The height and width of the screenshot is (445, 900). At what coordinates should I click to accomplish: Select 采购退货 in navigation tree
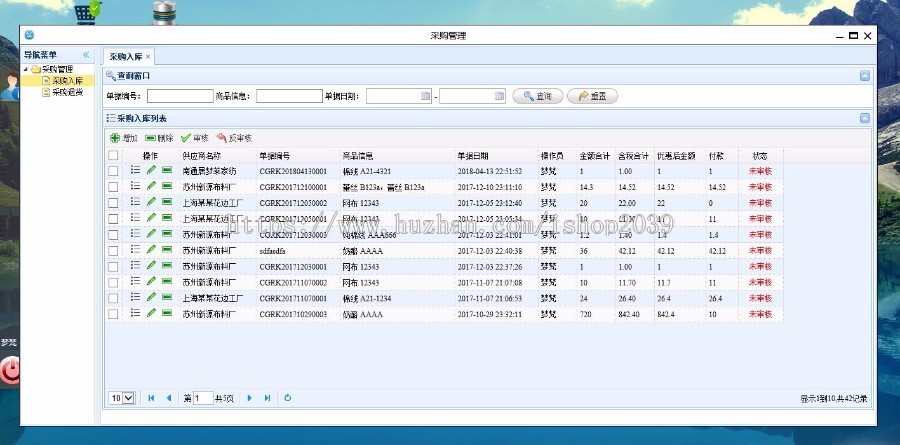point(67,92)
